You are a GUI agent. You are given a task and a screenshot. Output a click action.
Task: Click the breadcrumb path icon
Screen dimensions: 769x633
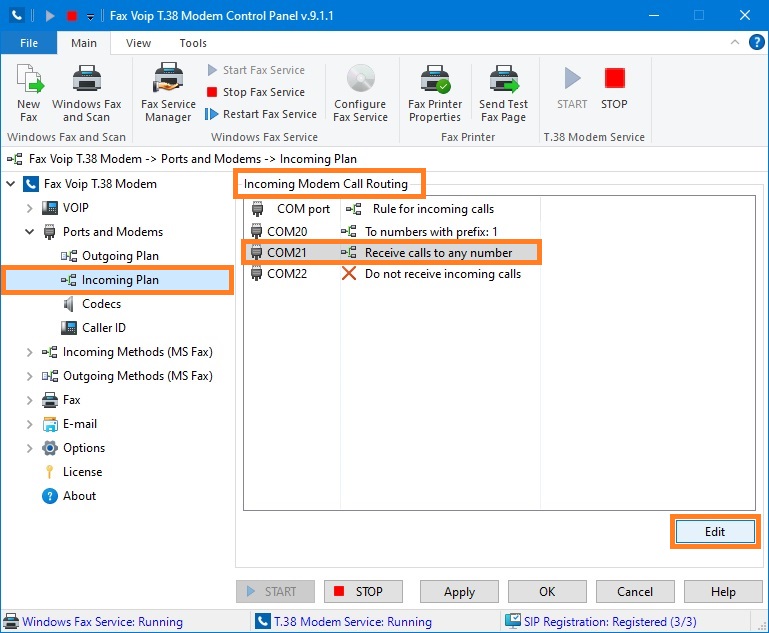(x=15, y=159)
